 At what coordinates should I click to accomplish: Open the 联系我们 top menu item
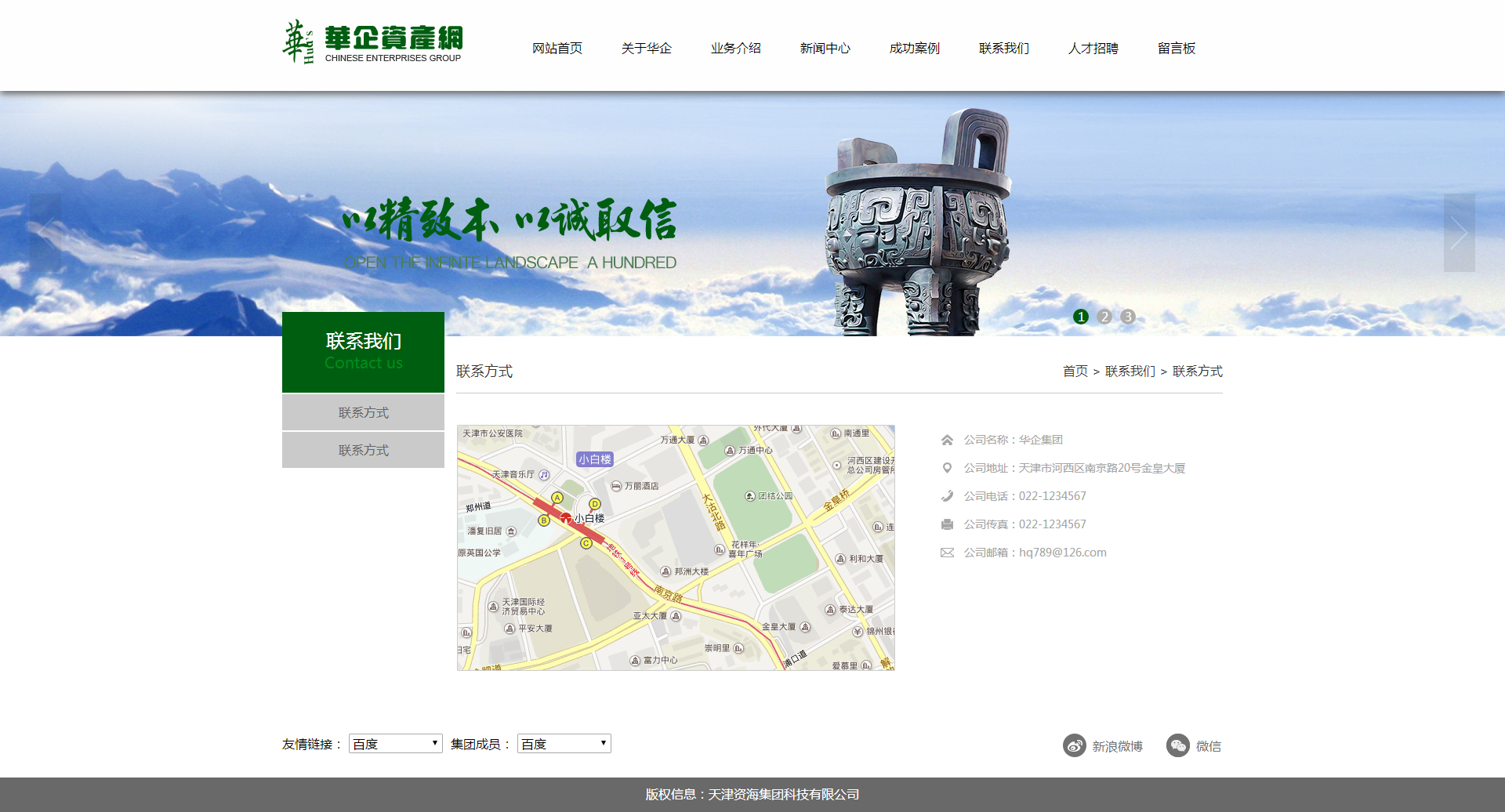click(x=1004, y=49)
